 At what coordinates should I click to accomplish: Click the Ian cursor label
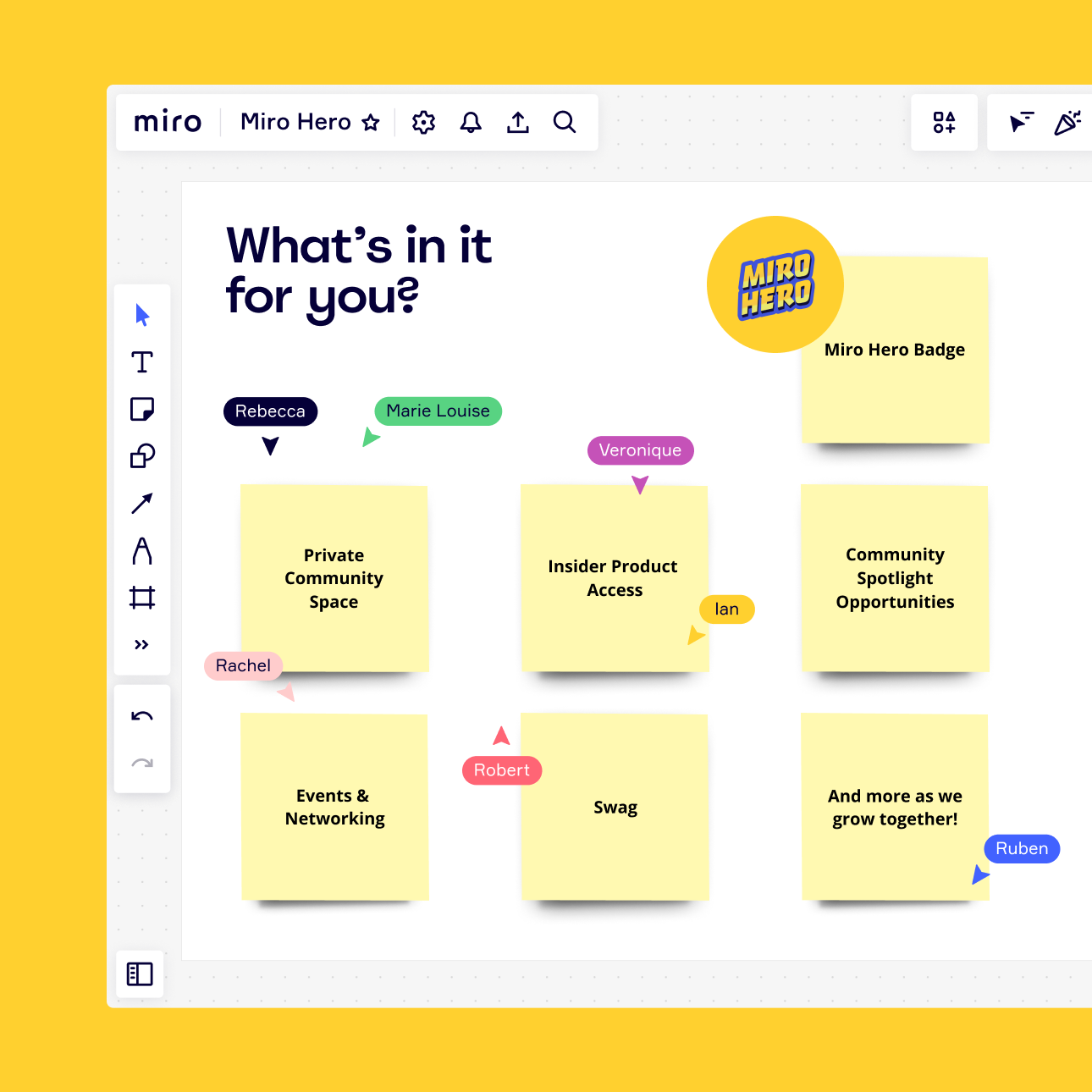727,609
